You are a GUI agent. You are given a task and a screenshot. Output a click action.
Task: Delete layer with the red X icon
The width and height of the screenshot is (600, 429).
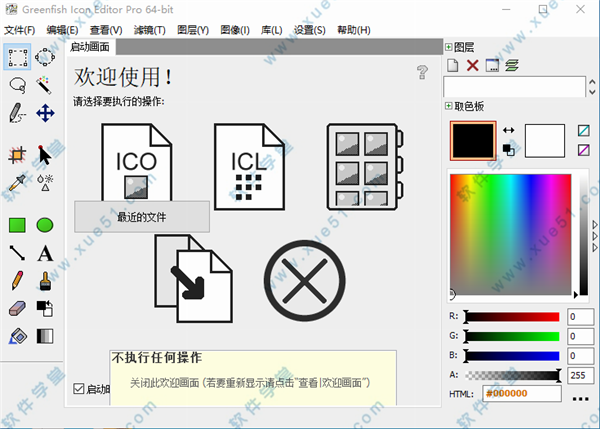(473, 65)
